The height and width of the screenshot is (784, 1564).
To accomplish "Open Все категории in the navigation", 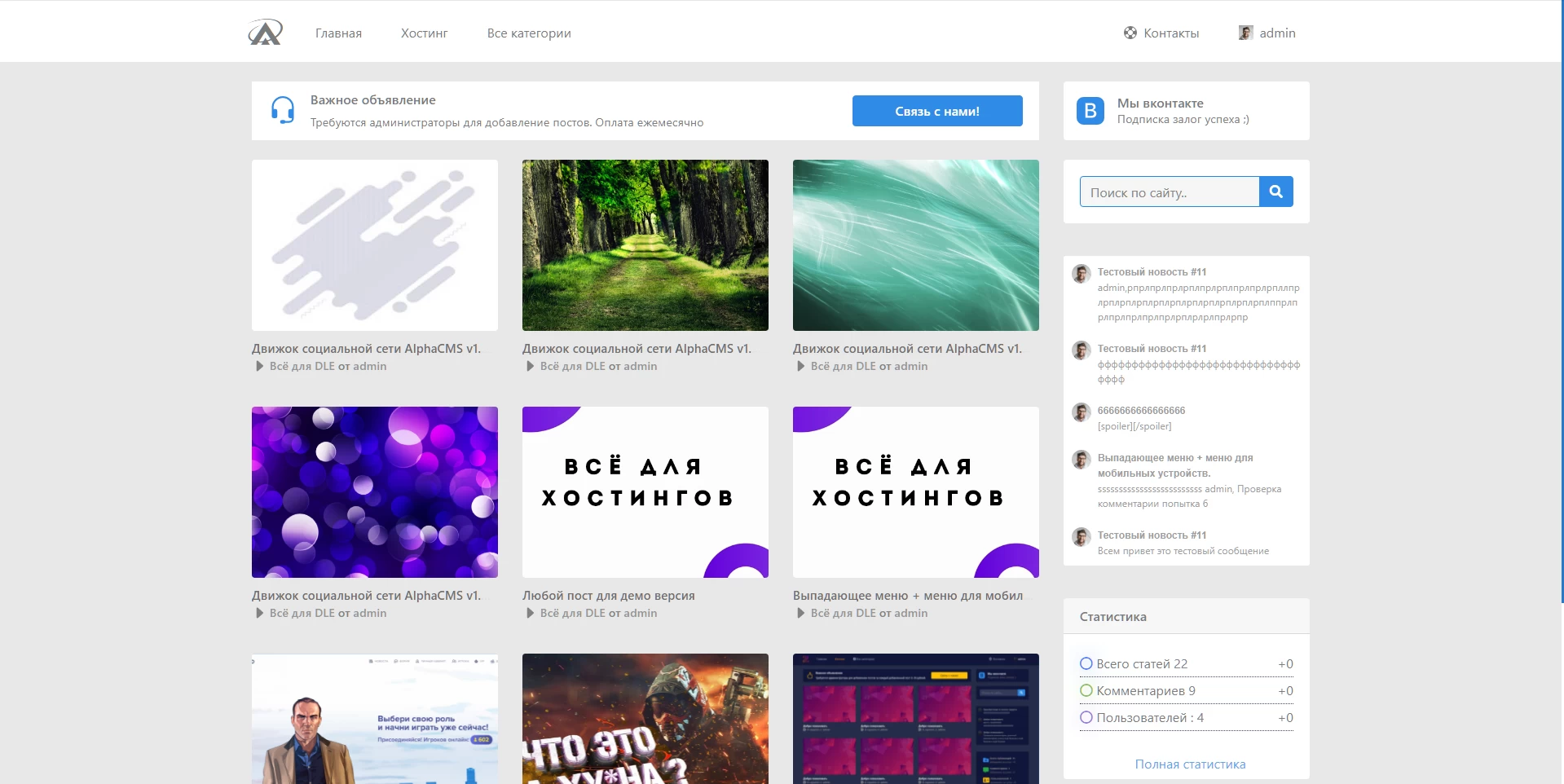I will (529, 33).
